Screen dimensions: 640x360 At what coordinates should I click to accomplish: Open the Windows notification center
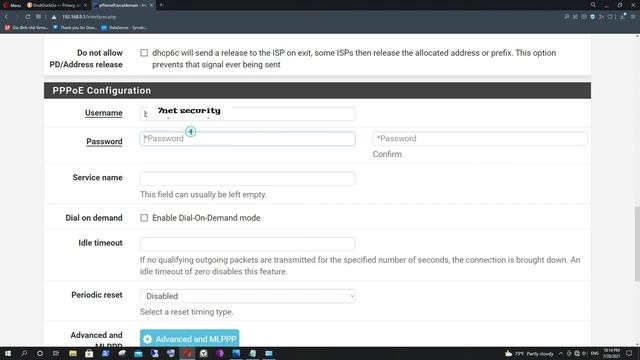(x=629, y=353)
